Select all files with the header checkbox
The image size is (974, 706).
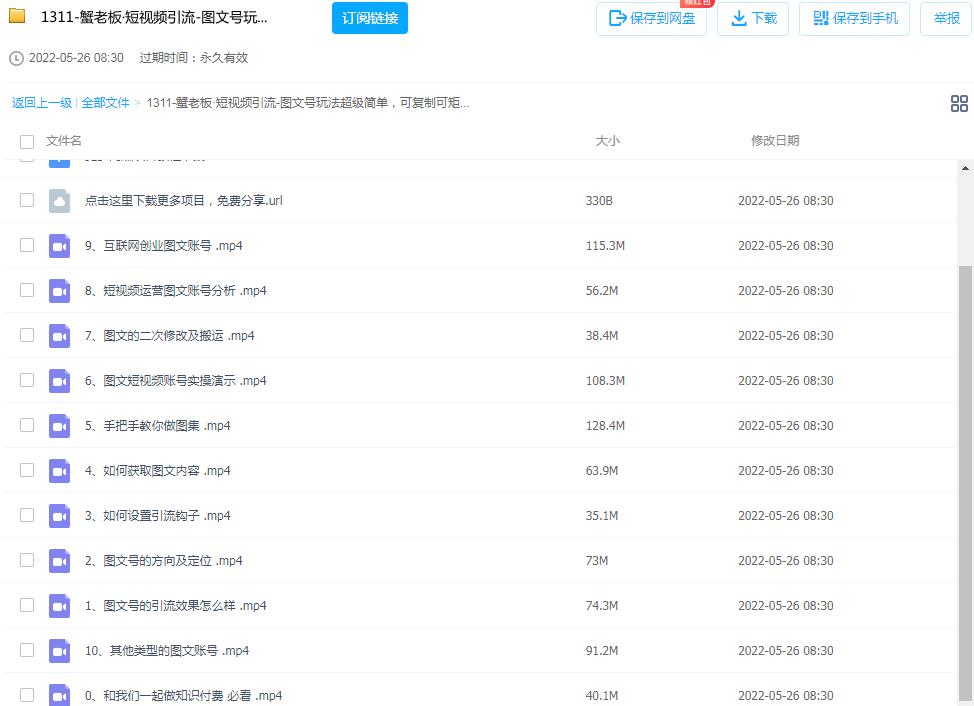pyautogui.click(x=27, y=142)
